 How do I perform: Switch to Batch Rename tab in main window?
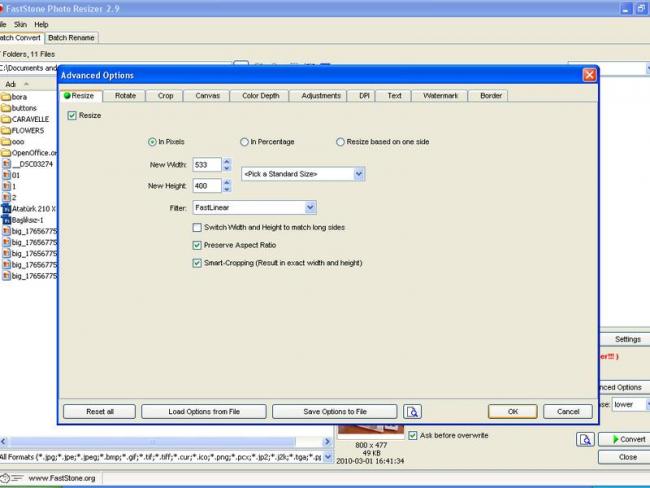pos(71,38)
